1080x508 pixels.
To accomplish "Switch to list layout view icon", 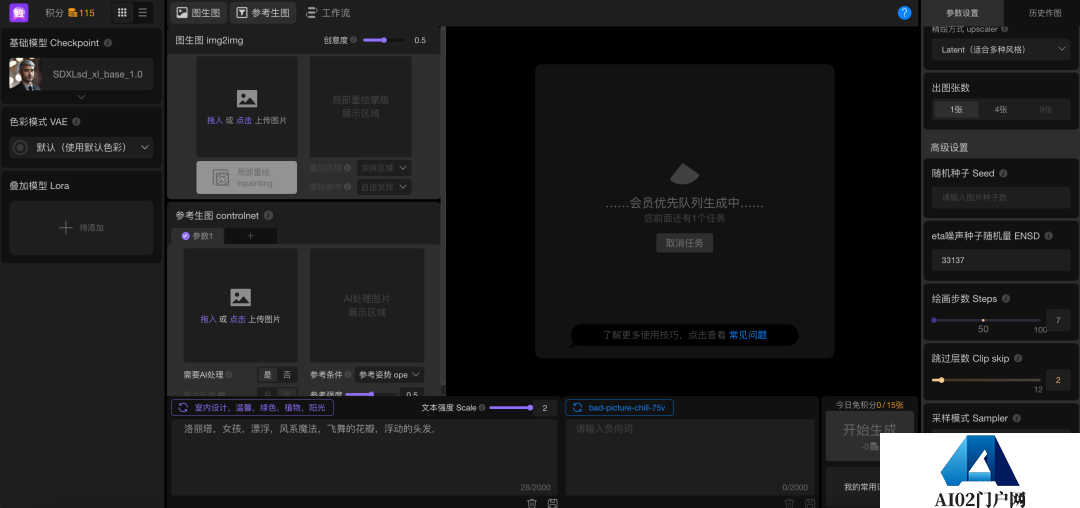I will pos(143,12).
